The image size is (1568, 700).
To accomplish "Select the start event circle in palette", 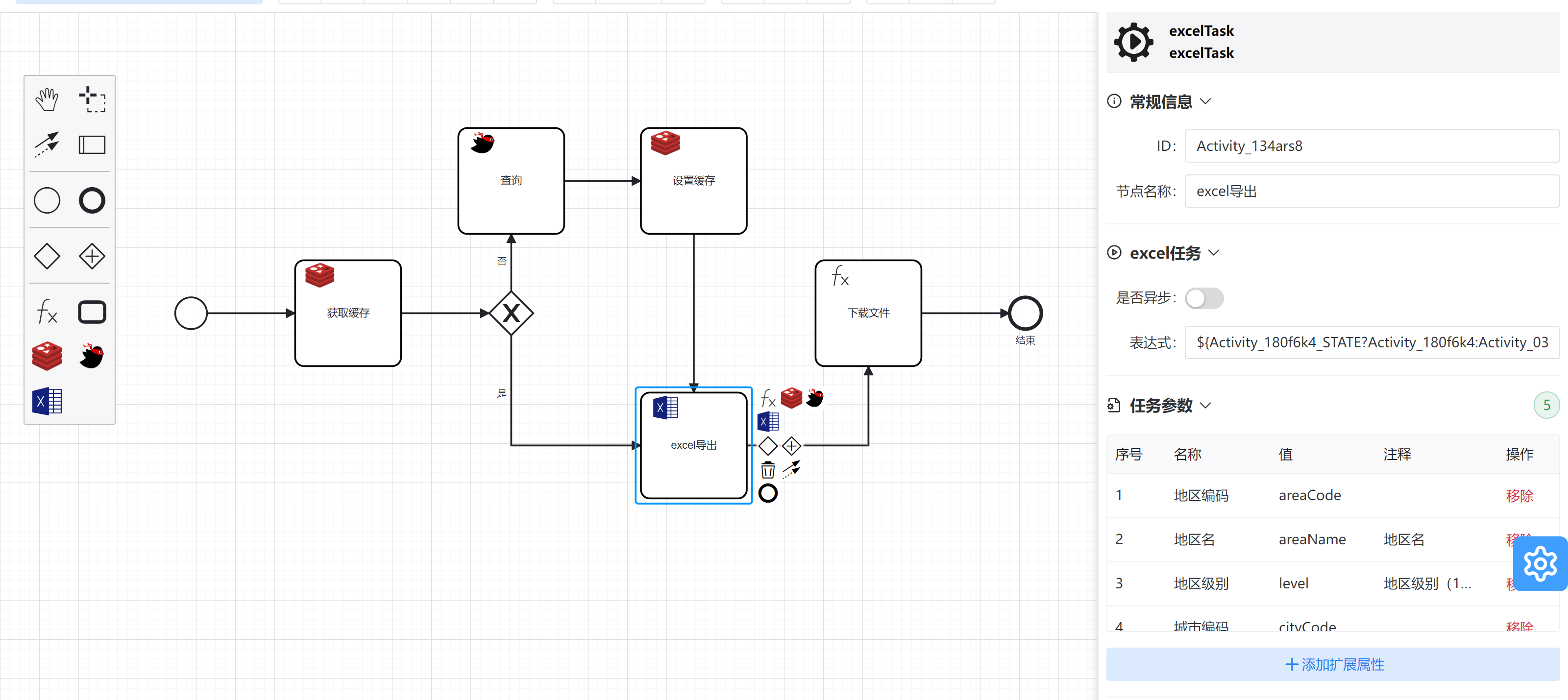I will pyautogui.click(x=47, y=200).
